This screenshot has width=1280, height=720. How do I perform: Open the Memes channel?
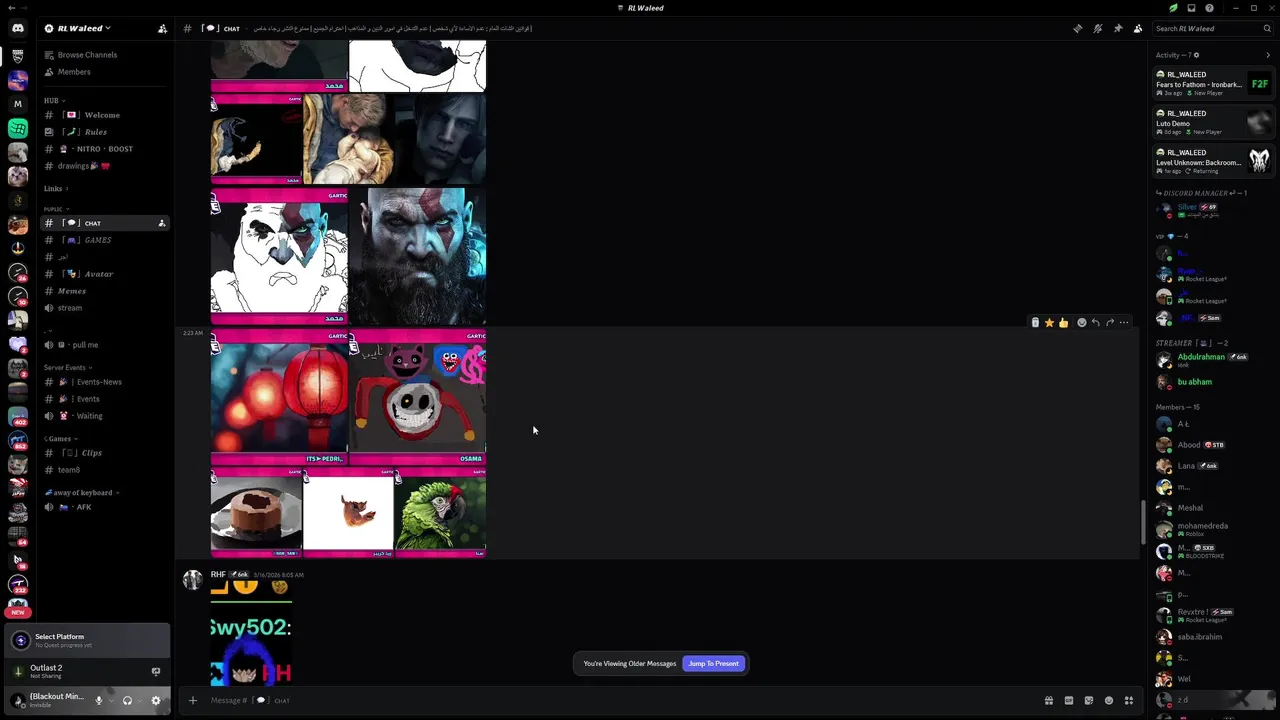[105, 291]
